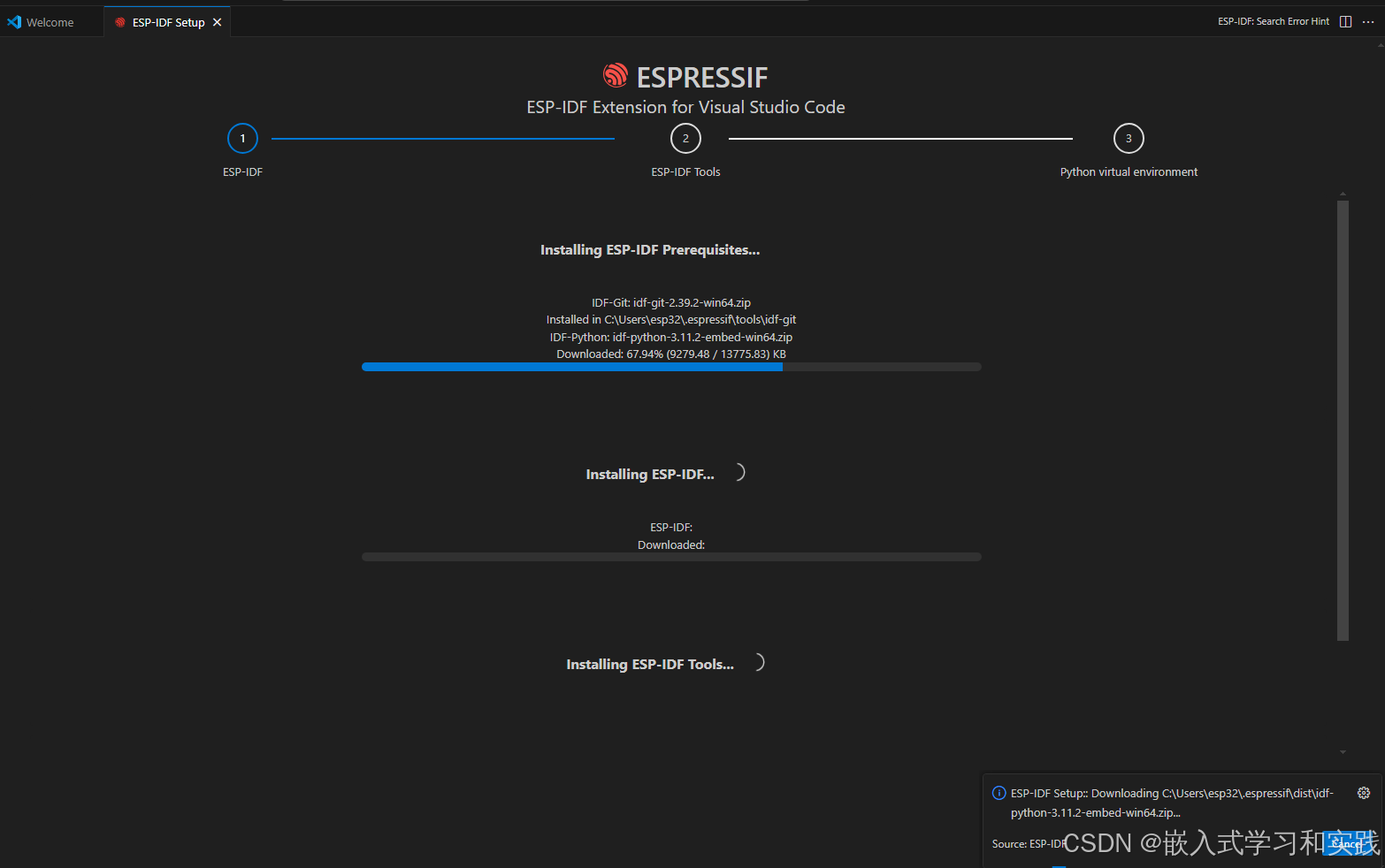1385x868 pixels.
Task: Select step 1 ESP-IDF circle
Action: pyautogui.click(x=242, y=139)
